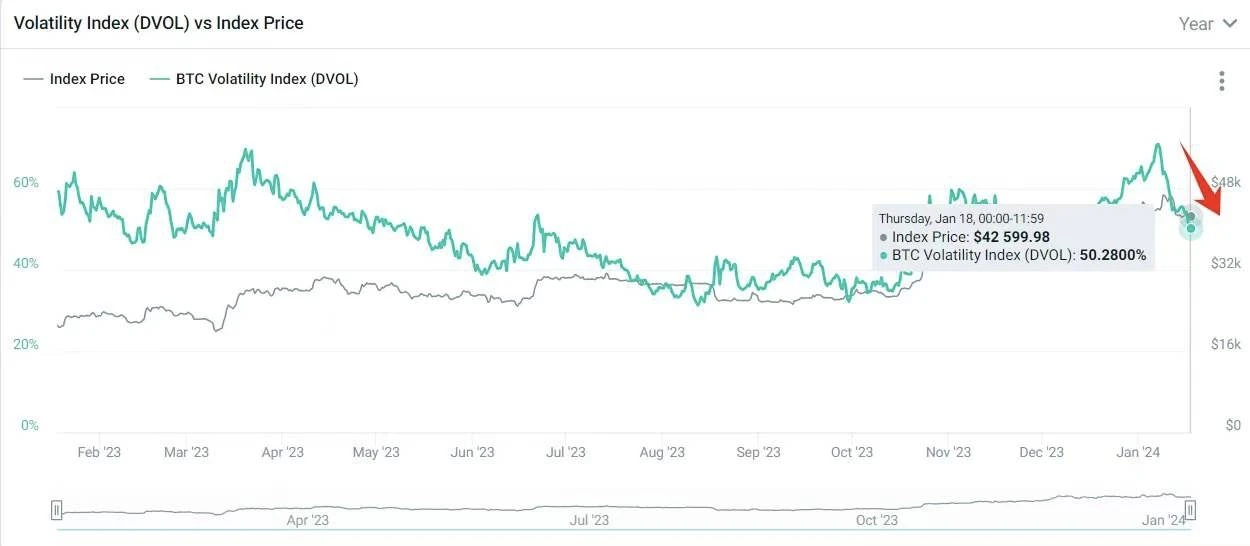Click the teal DVOL hover marker dot
The width and height of the screenshot is (1250, 546).
(x=1191, y=229)
